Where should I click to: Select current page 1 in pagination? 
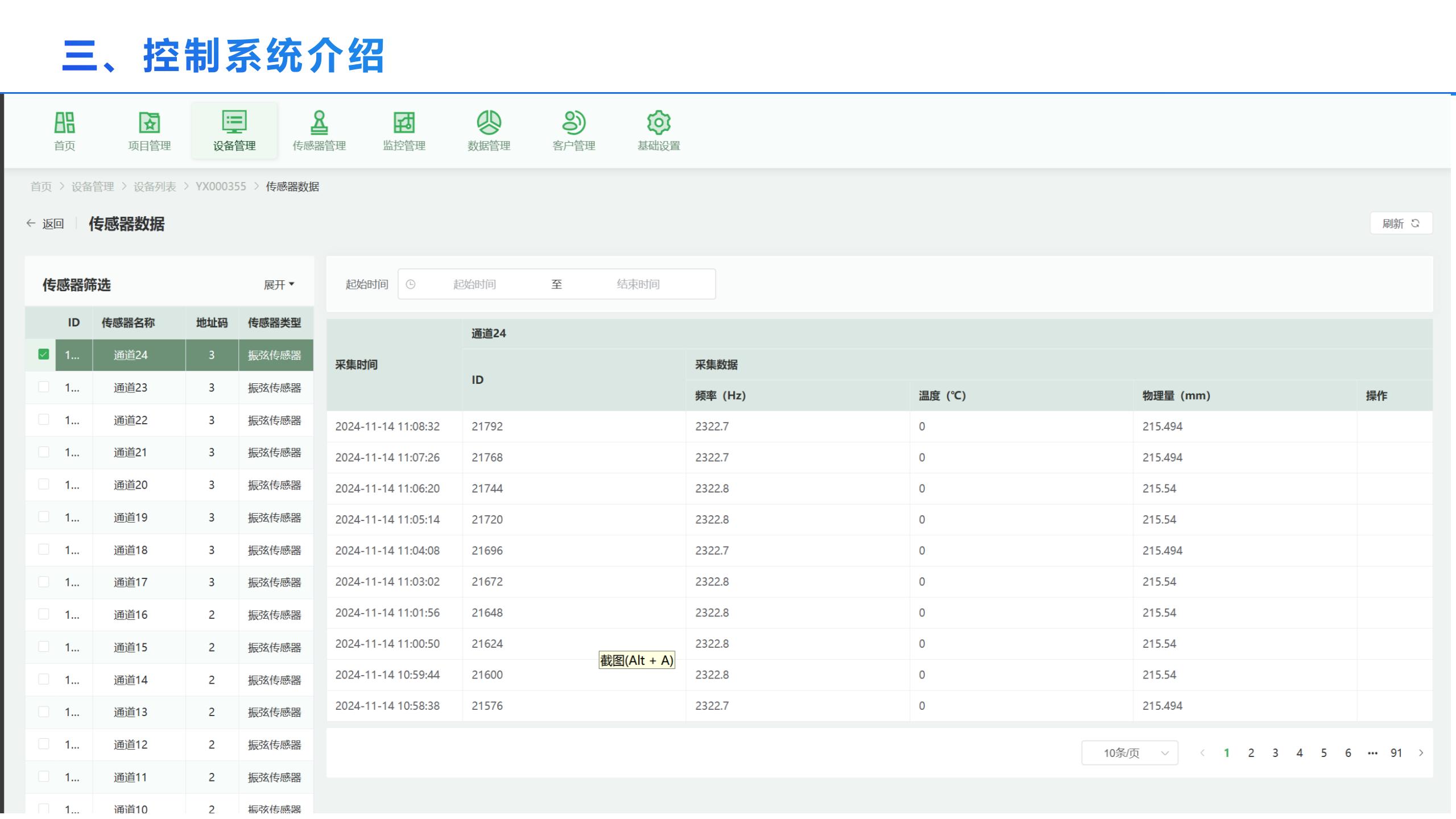click(1227, 753)
